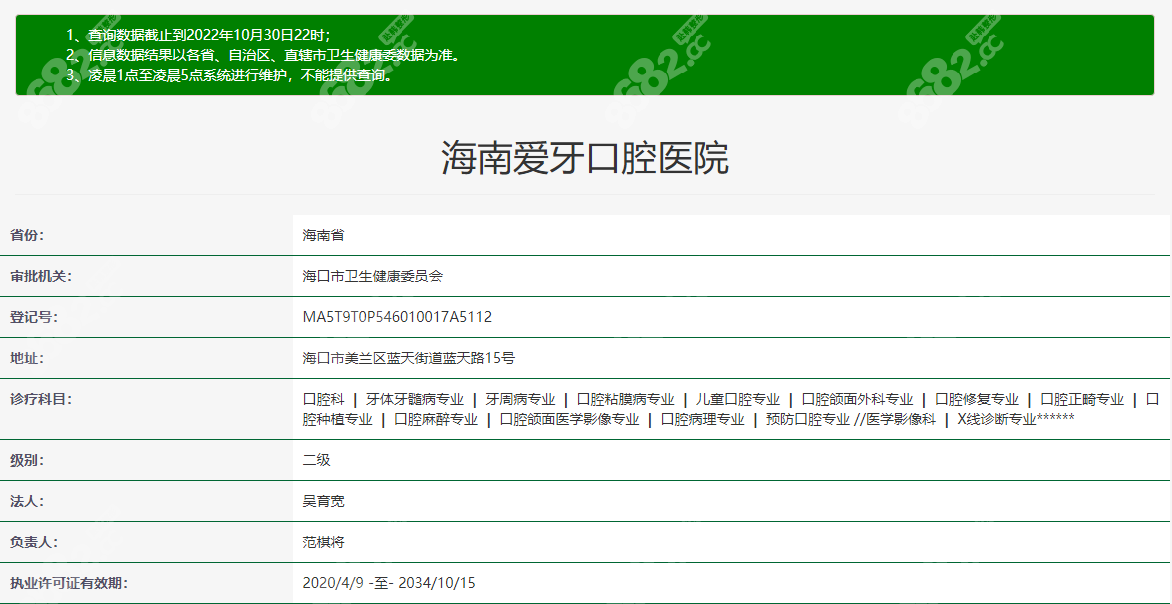Click 口腔麻醉专业 entry

[436, 419]
